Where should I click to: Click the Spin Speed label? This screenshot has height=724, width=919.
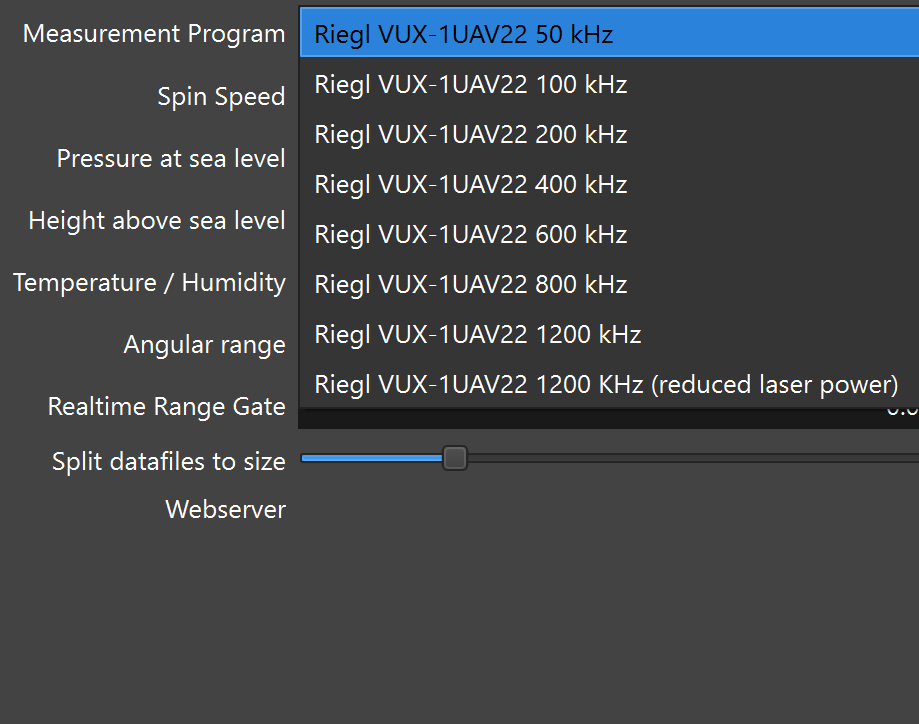[221, 97]
